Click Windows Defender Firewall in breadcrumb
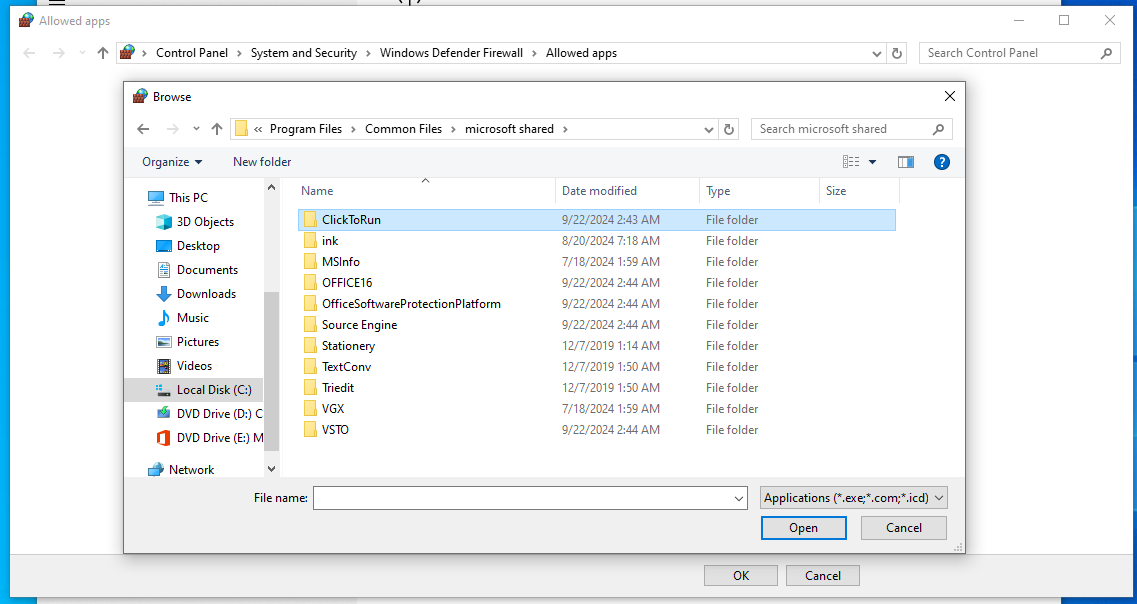This screenshot has width=1137, height=604. pos(451,53)
